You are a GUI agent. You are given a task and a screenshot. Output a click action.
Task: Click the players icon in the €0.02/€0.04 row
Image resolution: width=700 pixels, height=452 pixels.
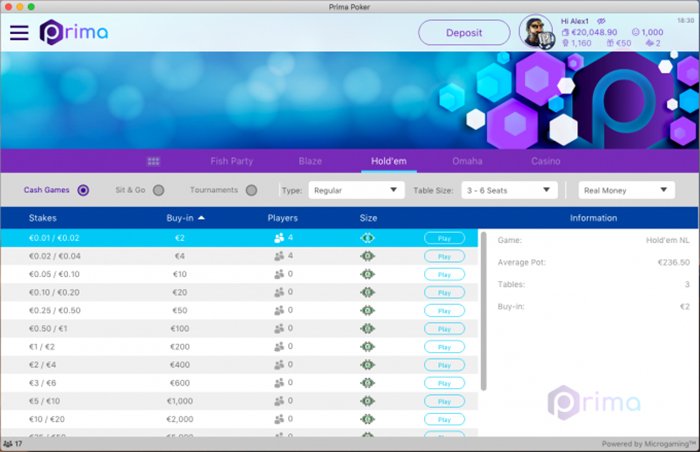(279, 256)
